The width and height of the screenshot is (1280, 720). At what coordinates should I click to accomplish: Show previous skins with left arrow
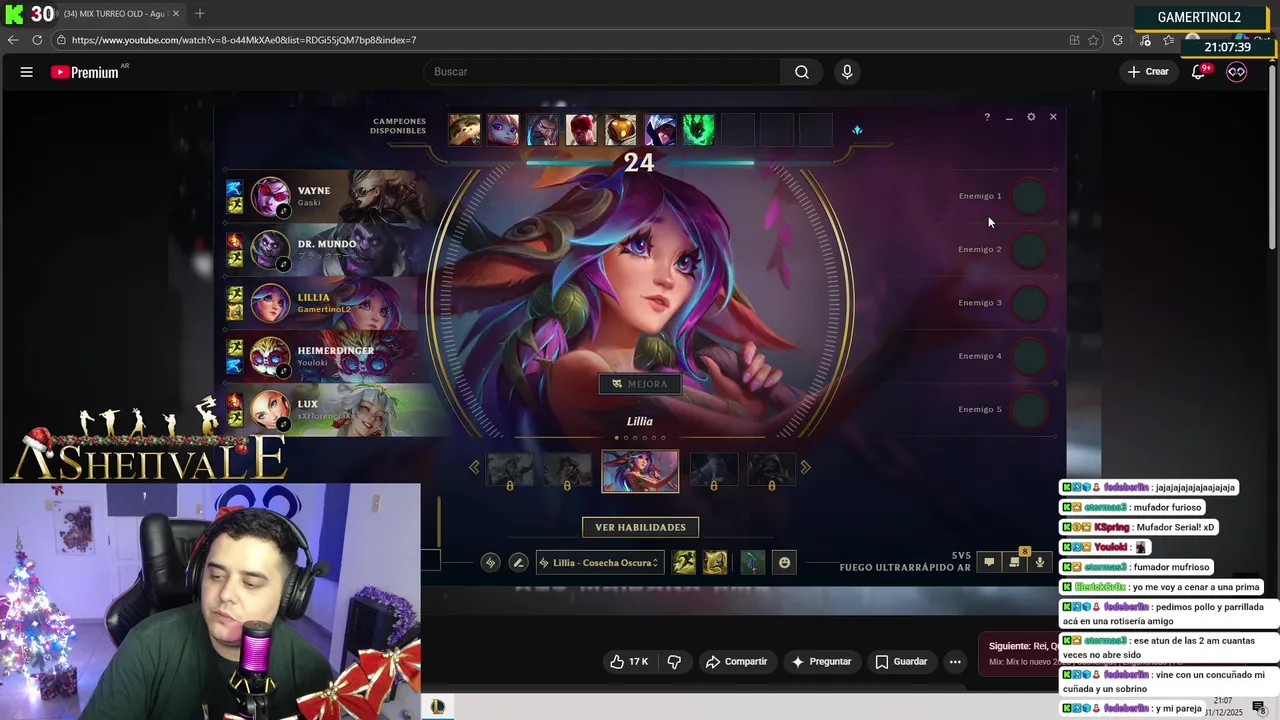coord(474,467)
